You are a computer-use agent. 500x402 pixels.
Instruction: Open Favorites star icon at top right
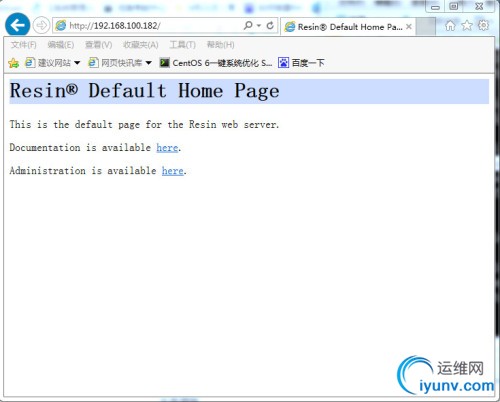[x=467, y=25]
